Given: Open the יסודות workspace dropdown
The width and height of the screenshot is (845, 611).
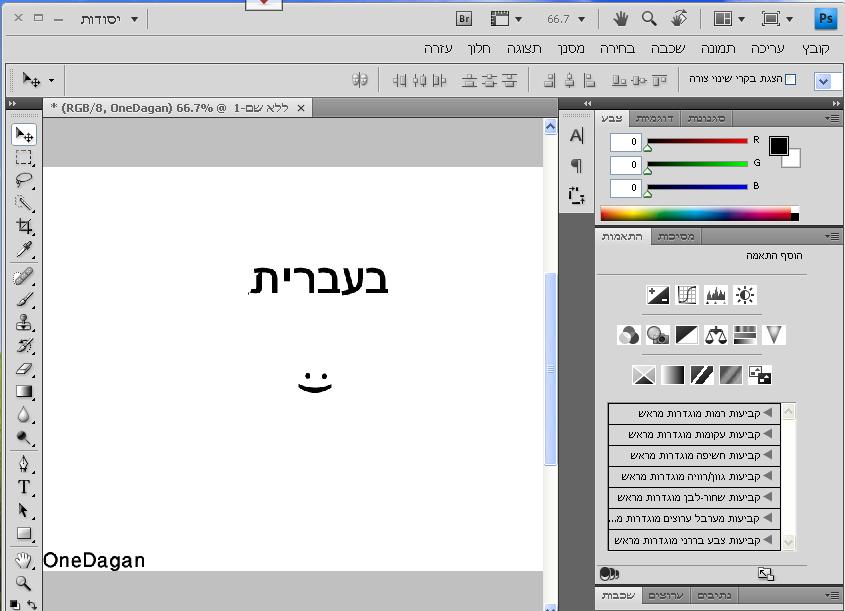Looking at the screenshot, I should [108, 19].
